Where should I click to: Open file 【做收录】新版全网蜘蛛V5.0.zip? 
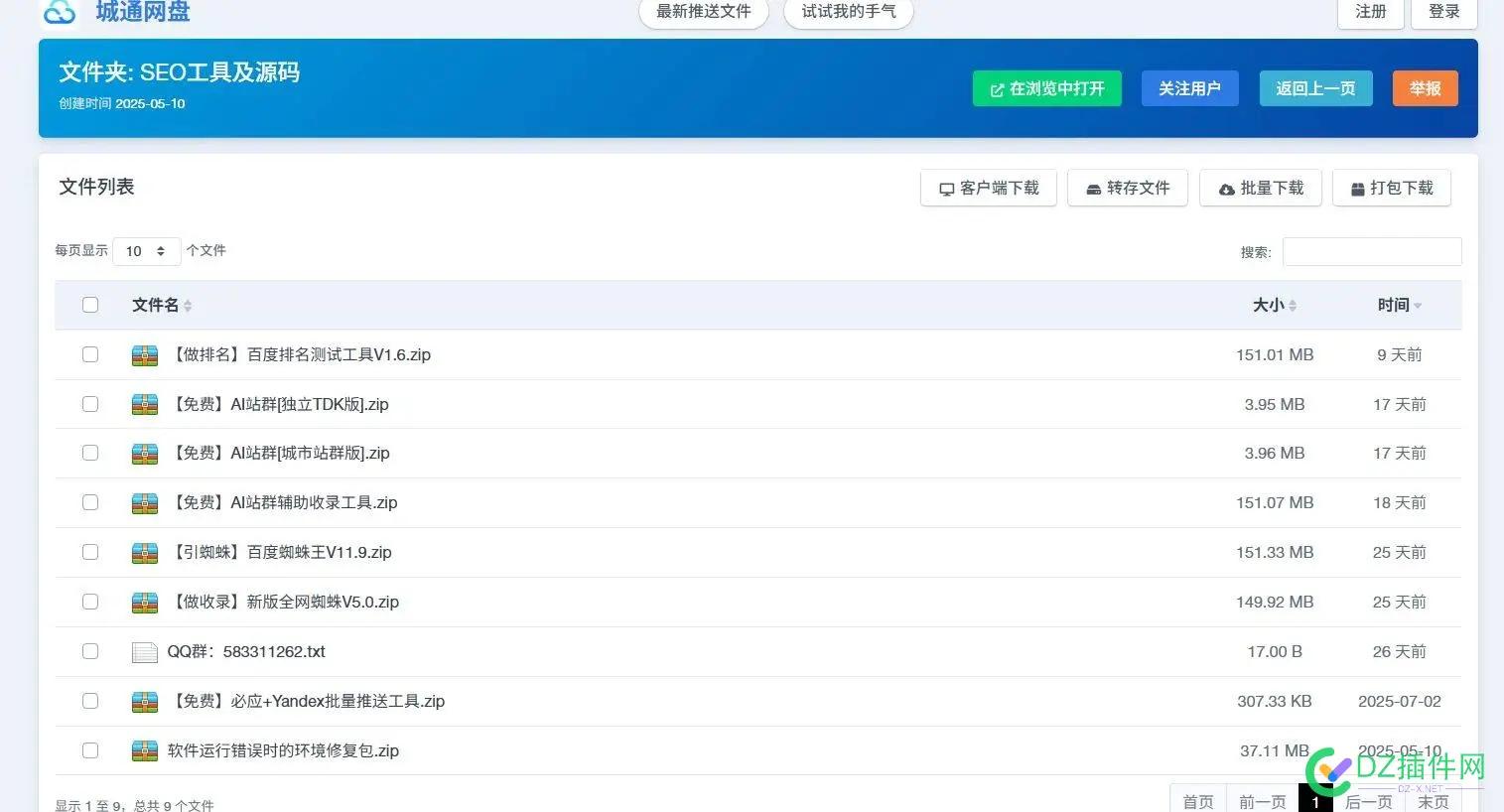(283, 602)
